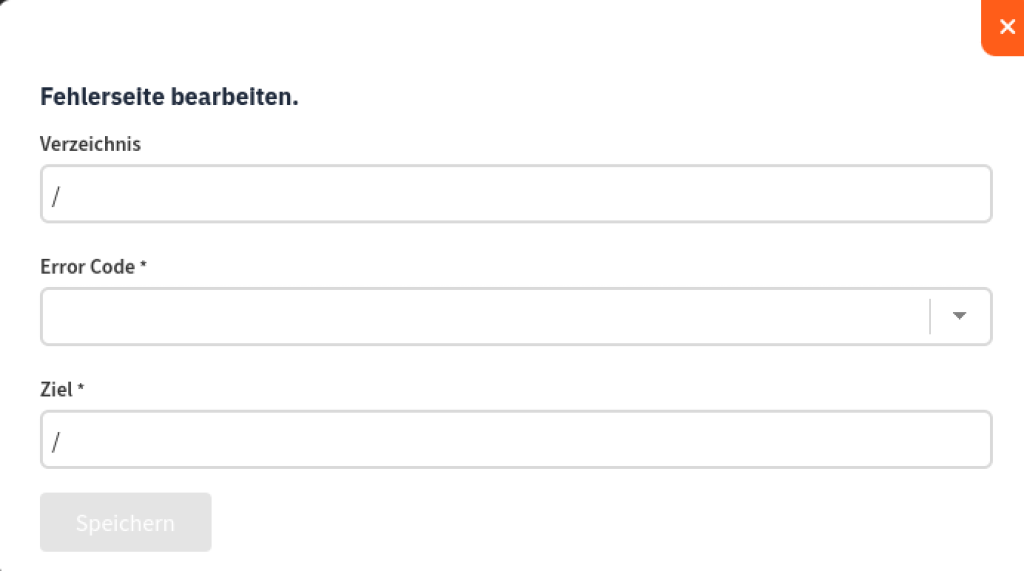Click the word Code in Error Code label
The width and height of the screenshot is (1024, 571).
[x=112, y=267]
